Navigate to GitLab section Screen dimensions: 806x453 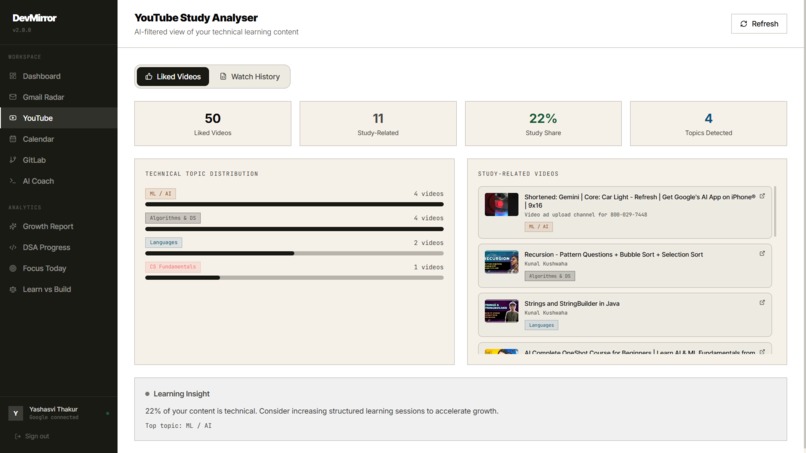pyautogui.click(x=59, y=160)
